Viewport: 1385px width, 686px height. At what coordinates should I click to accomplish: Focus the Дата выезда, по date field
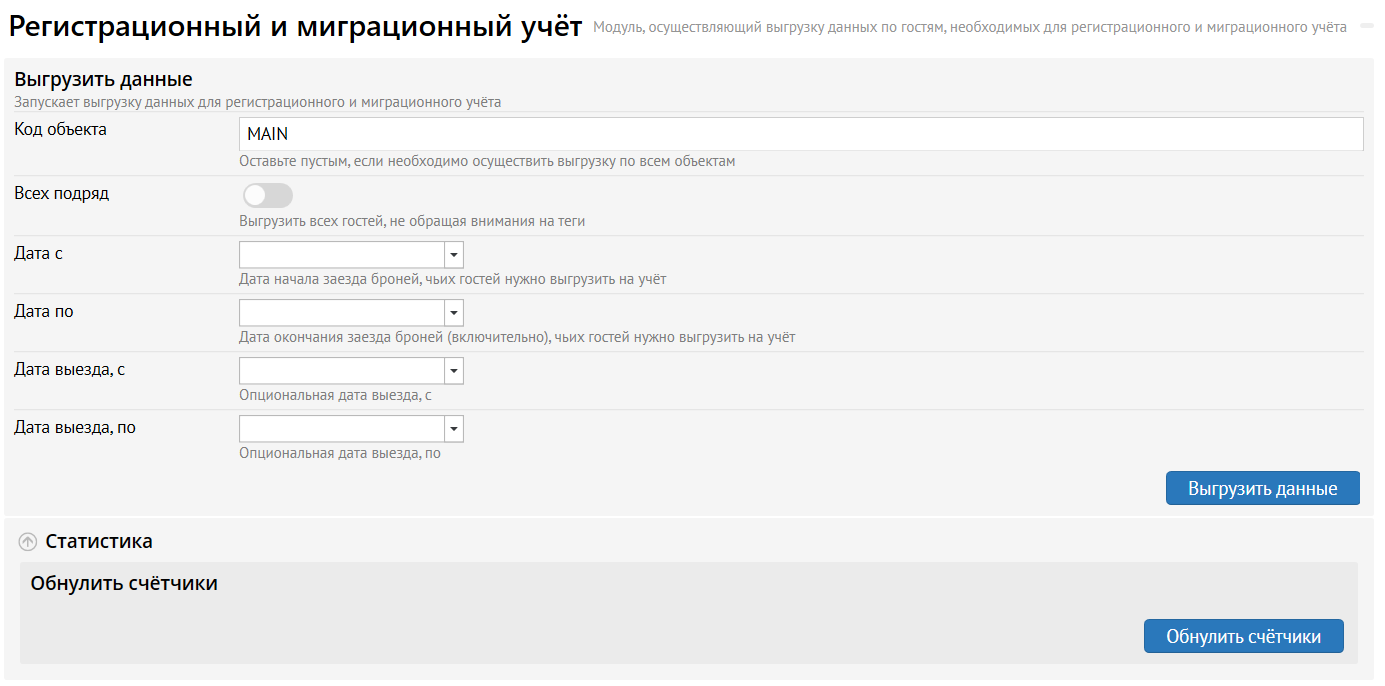point(342,429)
